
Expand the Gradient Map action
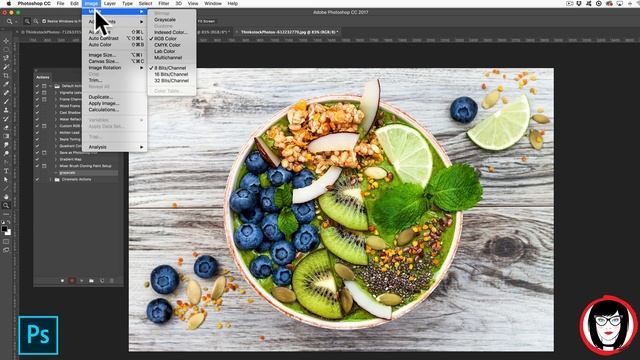(56, 159)
